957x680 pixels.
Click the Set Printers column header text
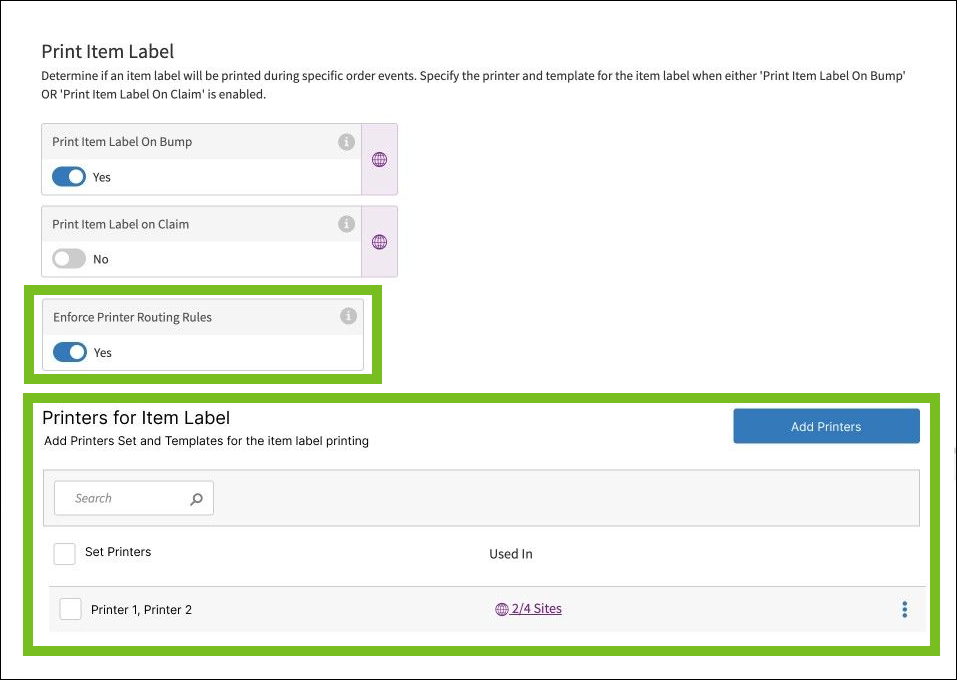pos(118,552)
